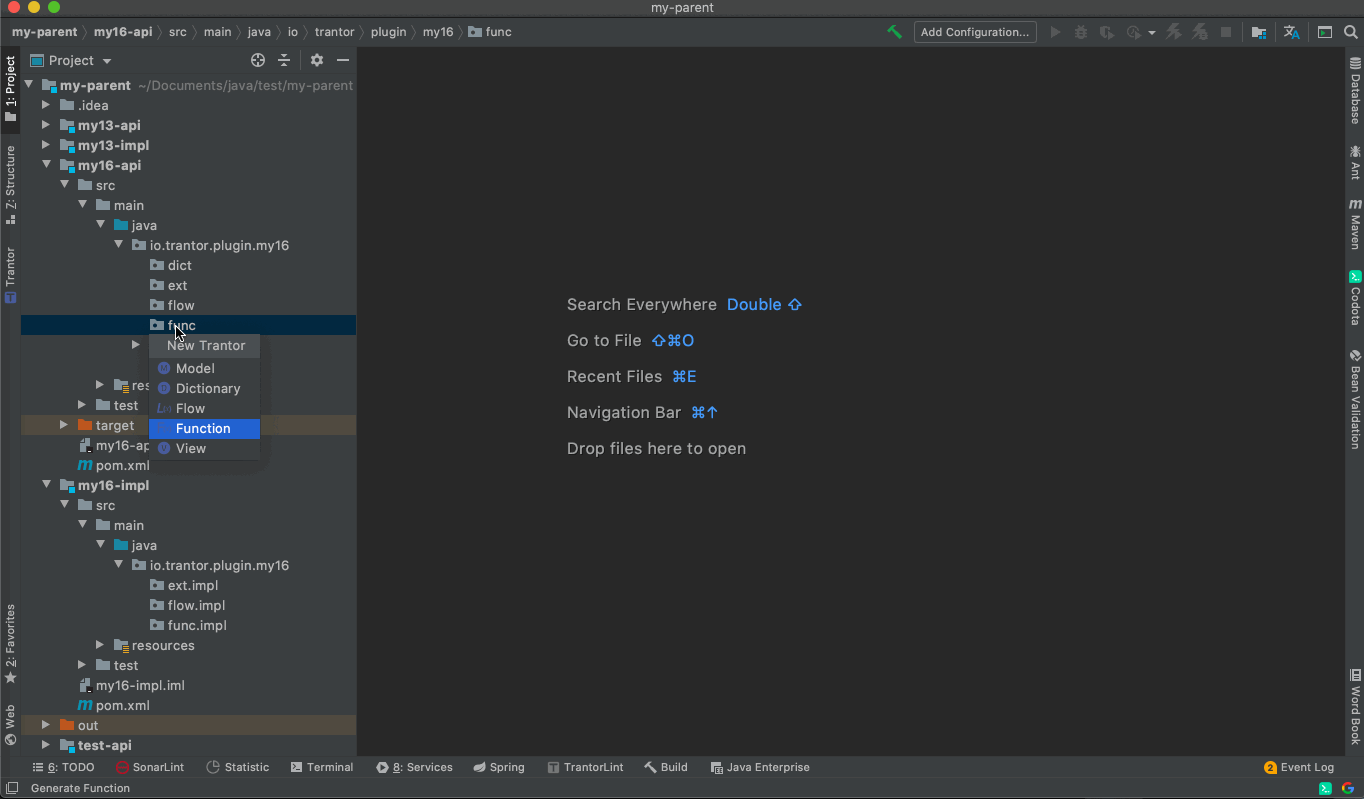Open Structure side tab

coord(10,185)
